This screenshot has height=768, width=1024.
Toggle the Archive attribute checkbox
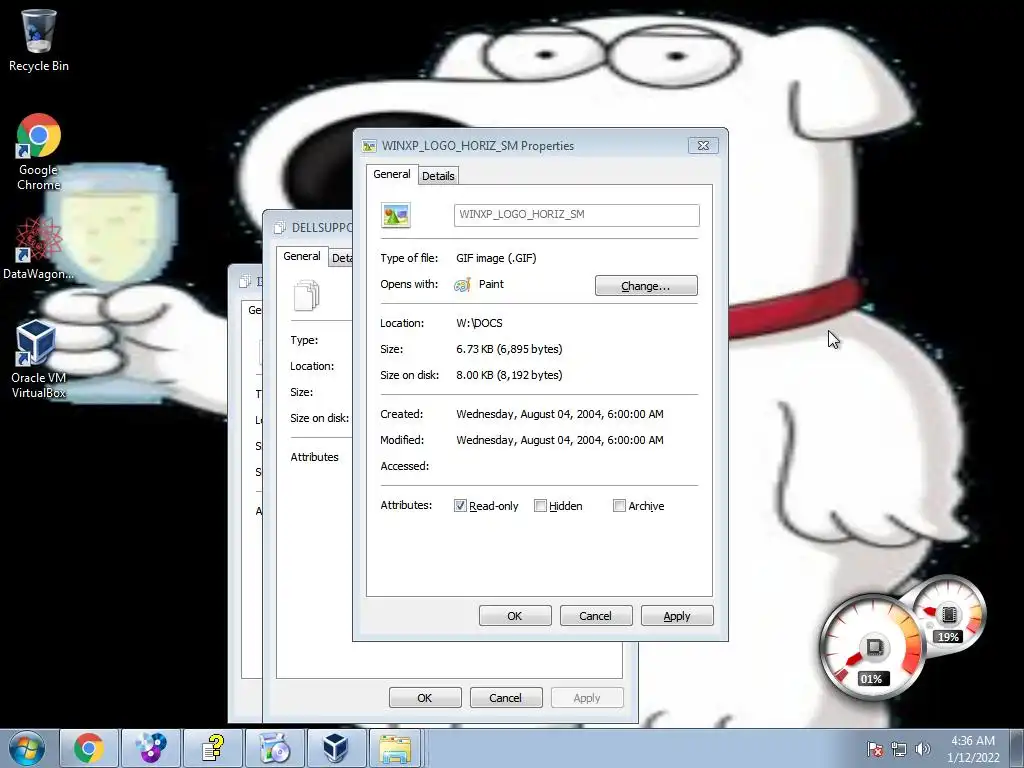619,506
